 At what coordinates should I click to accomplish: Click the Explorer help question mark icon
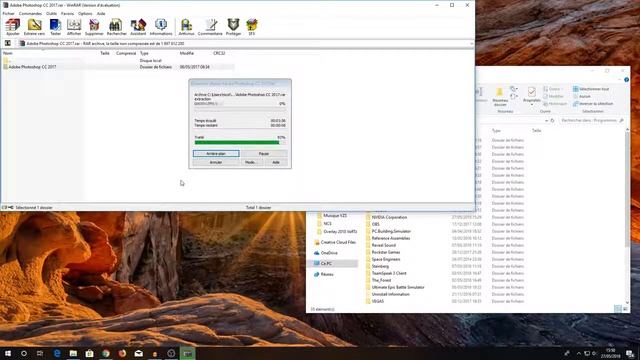626,80
